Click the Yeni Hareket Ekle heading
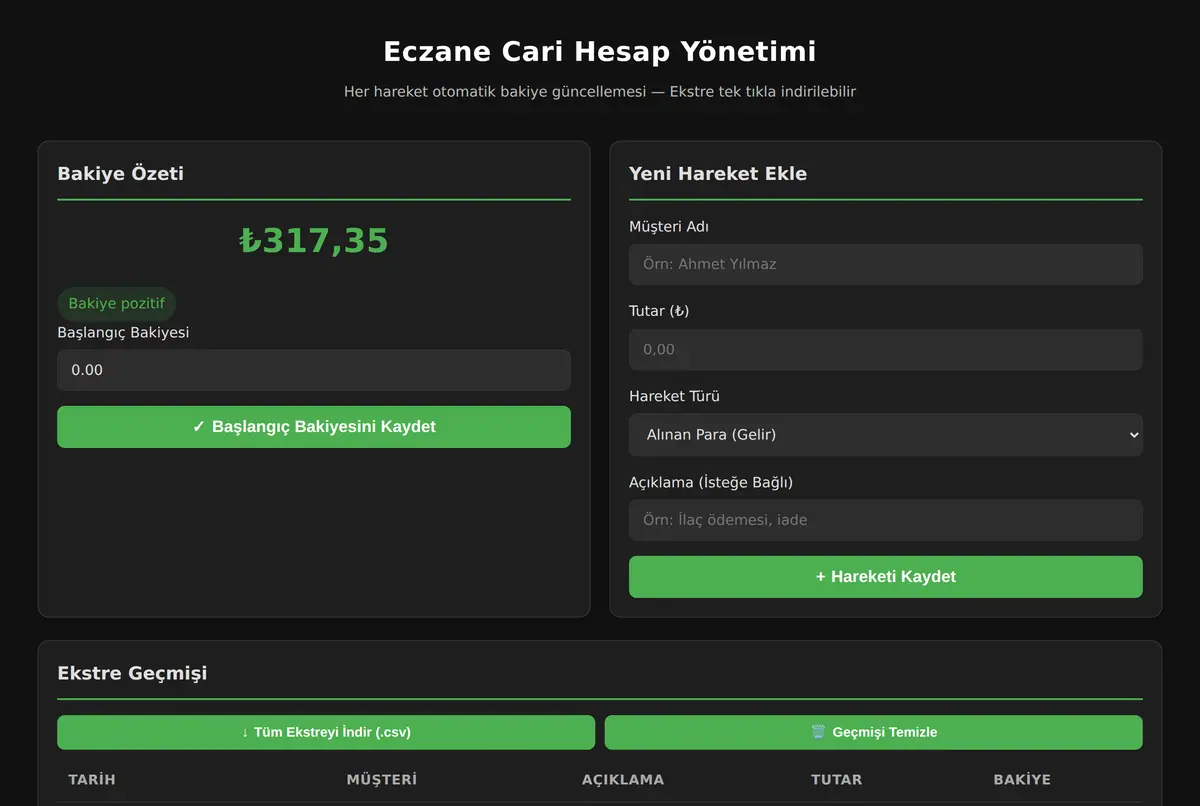 click(718, 173)
